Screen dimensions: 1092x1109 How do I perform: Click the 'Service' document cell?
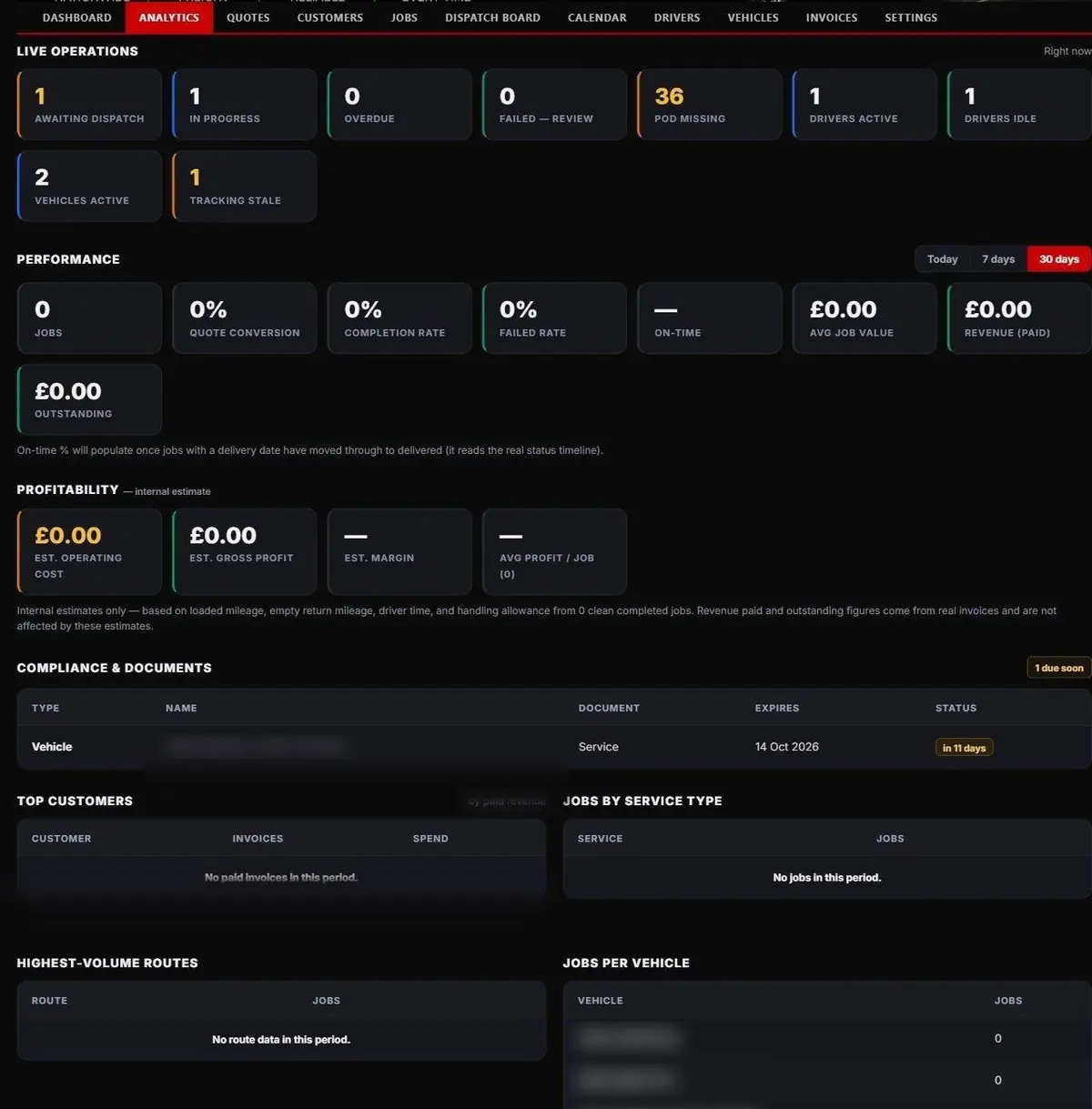tap(598, 747)
